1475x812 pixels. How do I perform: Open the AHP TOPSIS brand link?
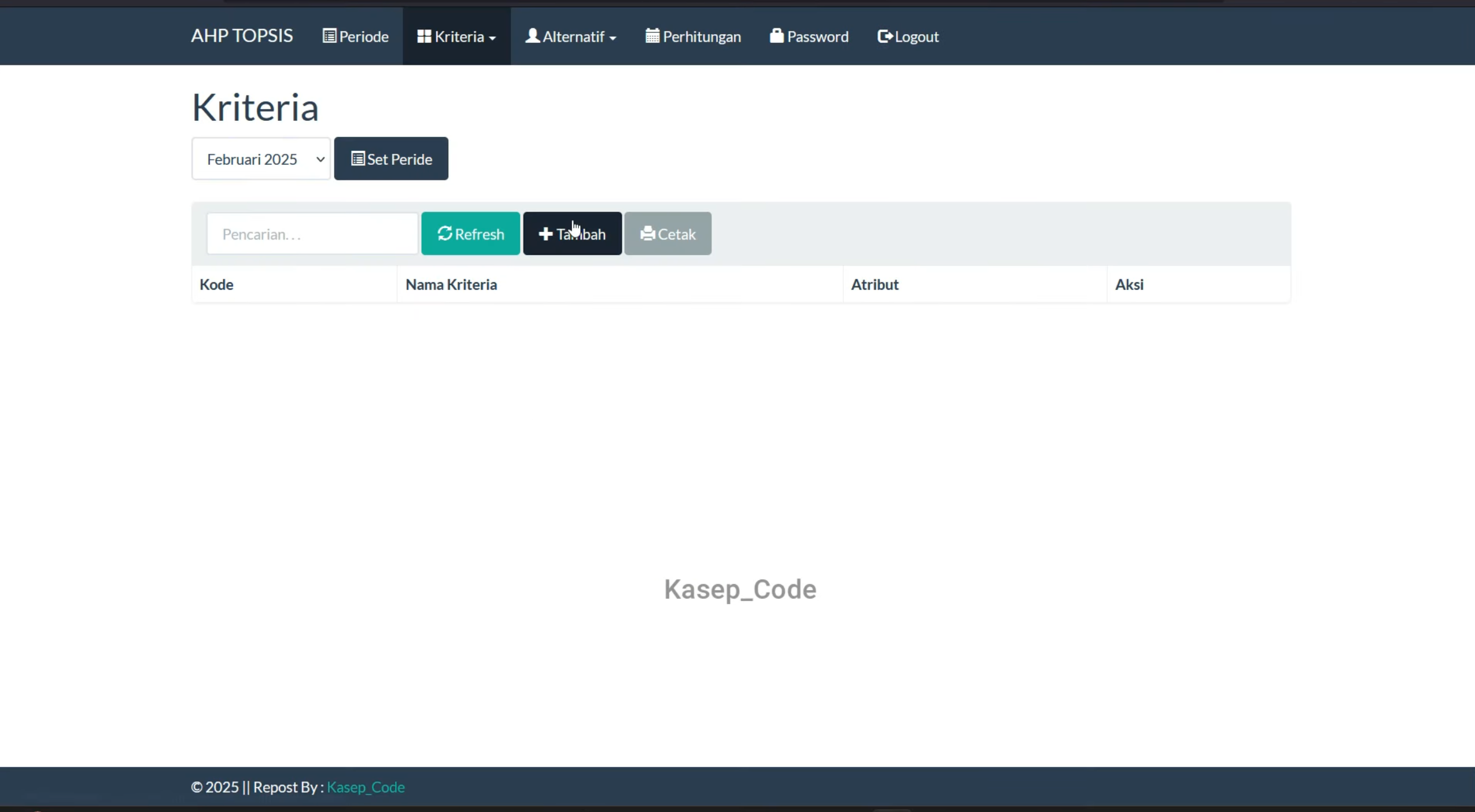[x=242, y=36]
